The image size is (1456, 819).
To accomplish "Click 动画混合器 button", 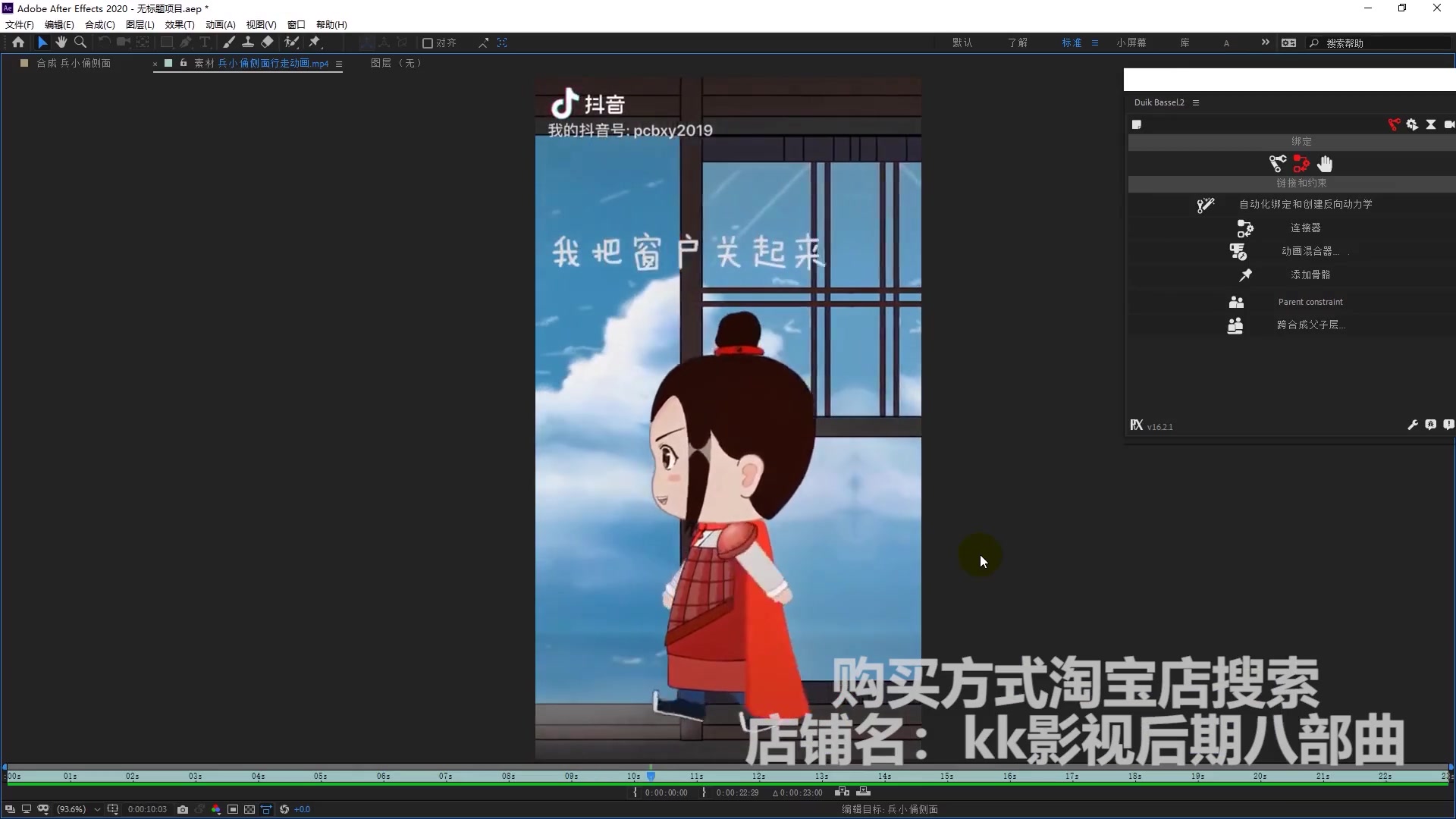I will point(1310,251).
